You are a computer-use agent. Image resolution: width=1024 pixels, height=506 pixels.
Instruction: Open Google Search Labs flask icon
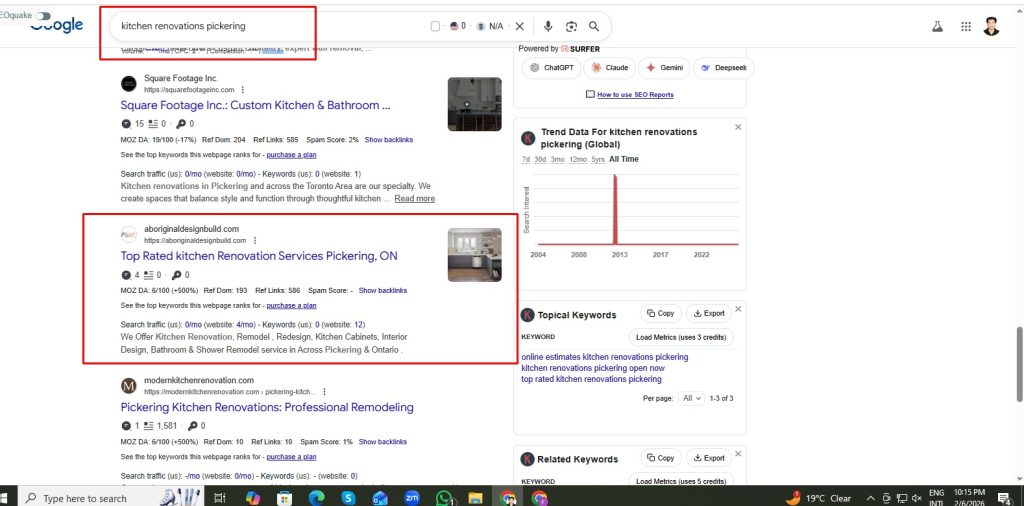coord(937,27)
